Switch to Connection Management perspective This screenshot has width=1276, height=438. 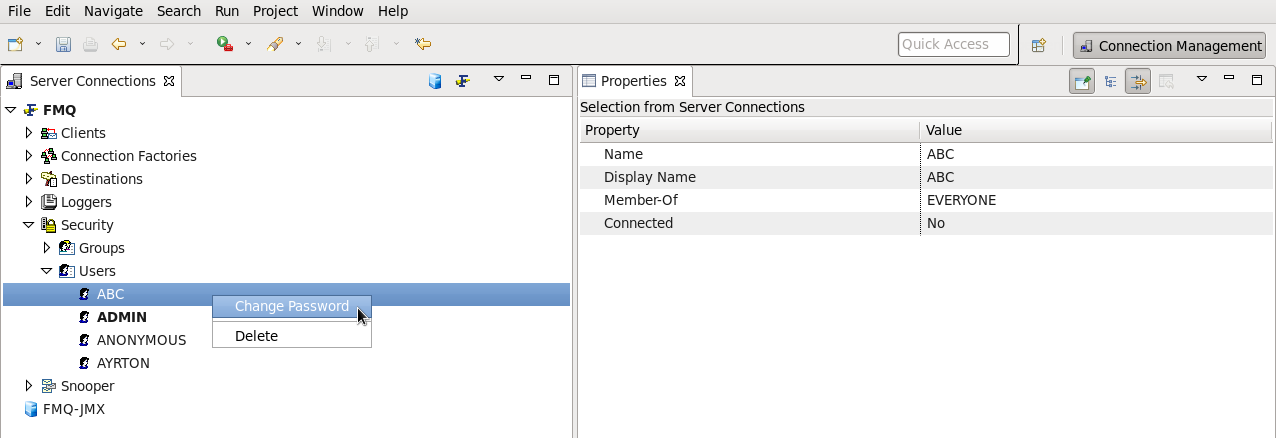coord(1170,45)
